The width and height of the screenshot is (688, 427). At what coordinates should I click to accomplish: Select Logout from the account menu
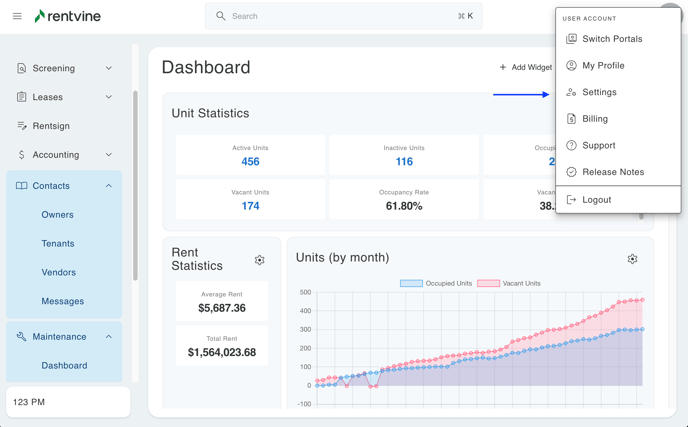click(x=596, y=200)
